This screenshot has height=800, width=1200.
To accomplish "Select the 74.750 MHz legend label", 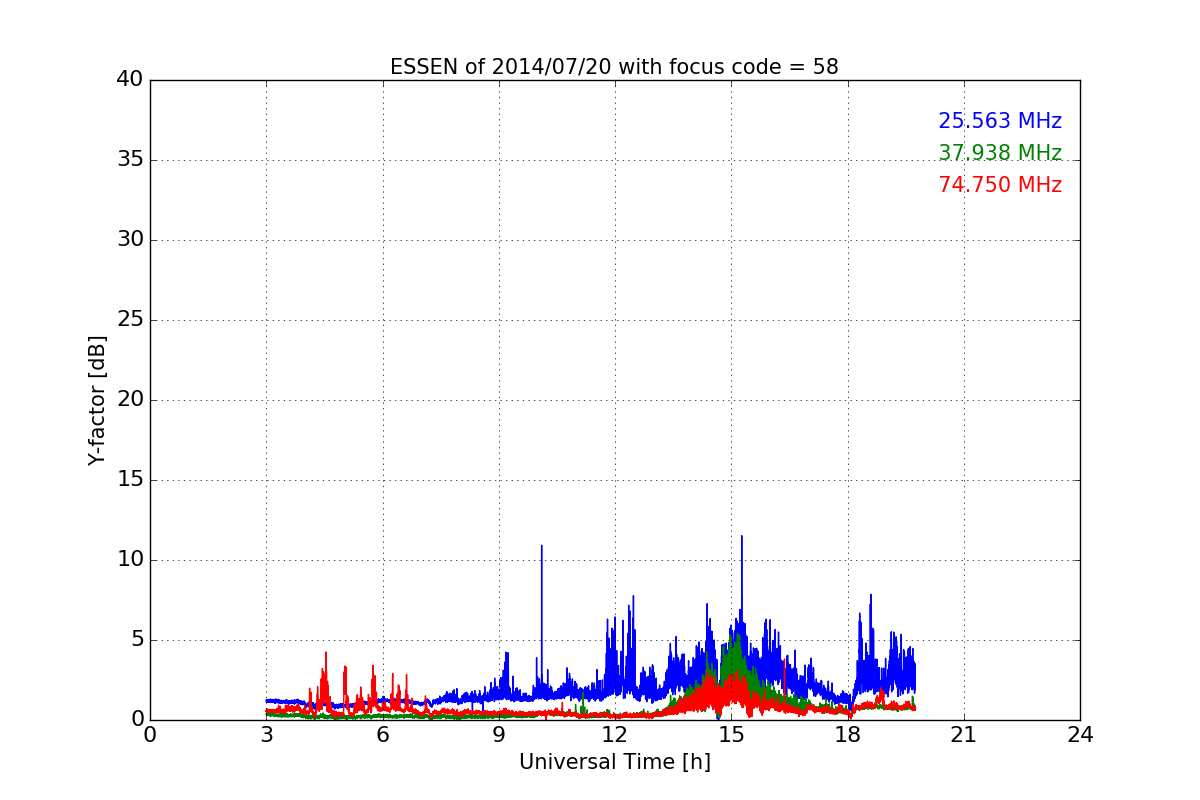I will pyautogui.click(x=1000, y=185).
